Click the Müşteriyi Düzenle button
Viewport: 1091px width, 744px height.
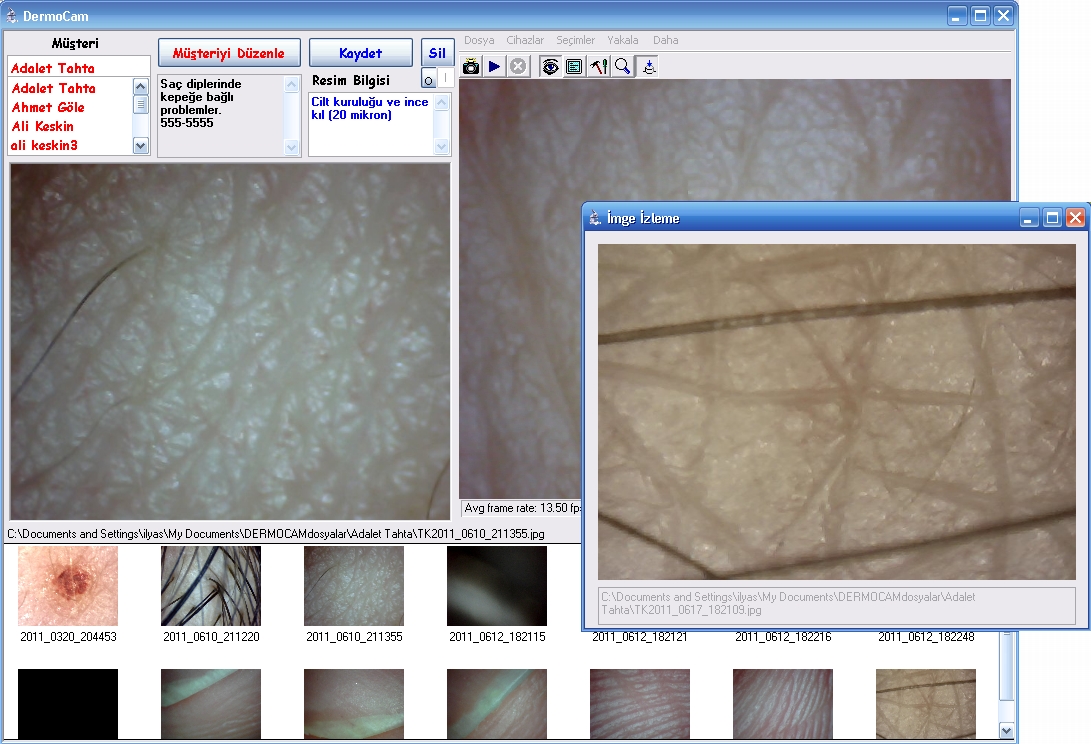pos(229,53)
